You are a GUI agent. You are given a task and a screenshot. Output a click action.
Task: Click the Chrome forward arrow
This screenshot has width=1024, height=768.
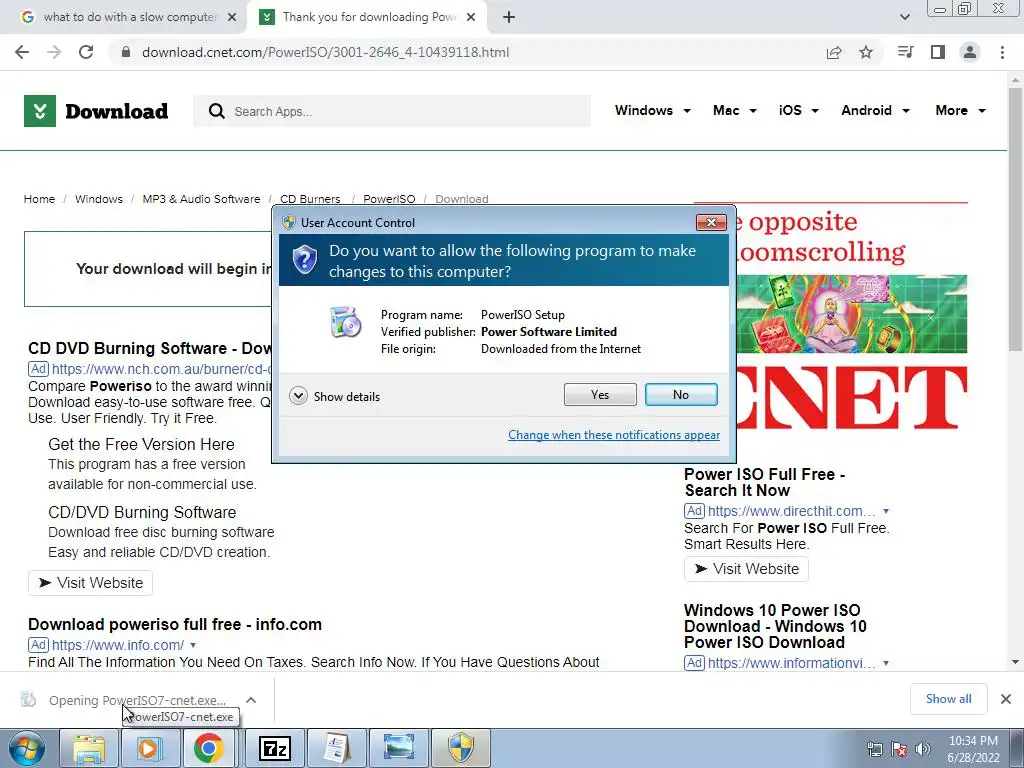coord(54,52)
